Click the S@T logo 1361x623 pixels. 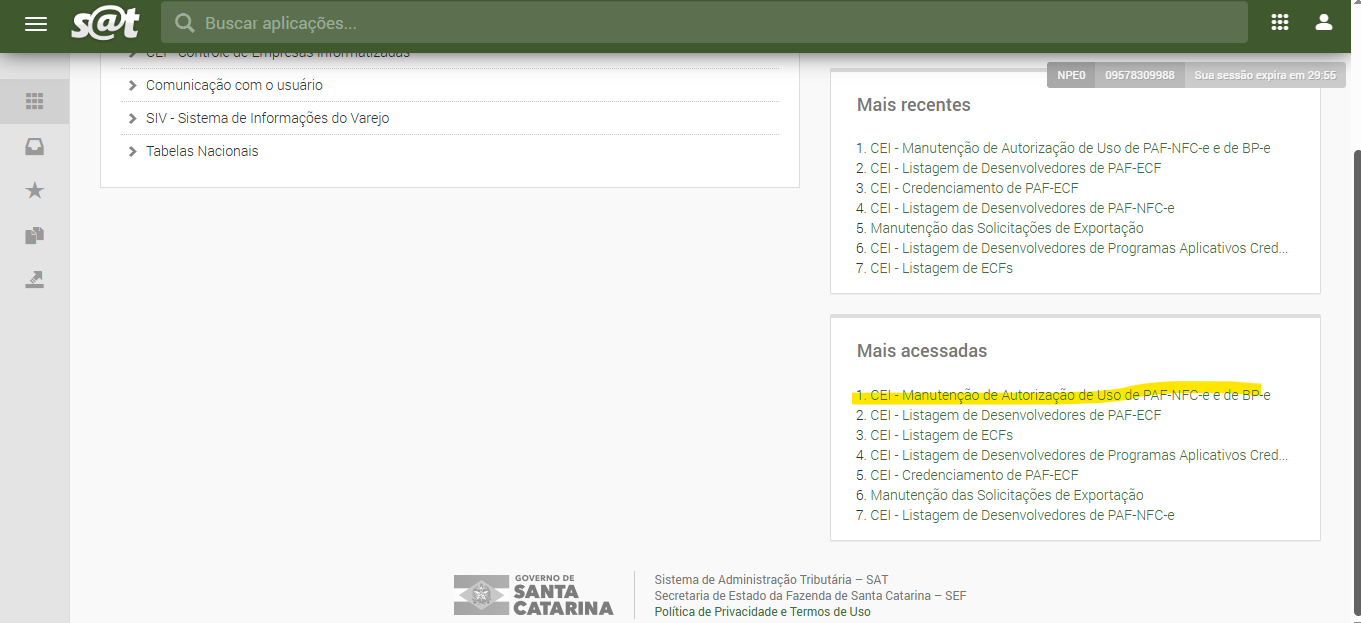(105, 23)
